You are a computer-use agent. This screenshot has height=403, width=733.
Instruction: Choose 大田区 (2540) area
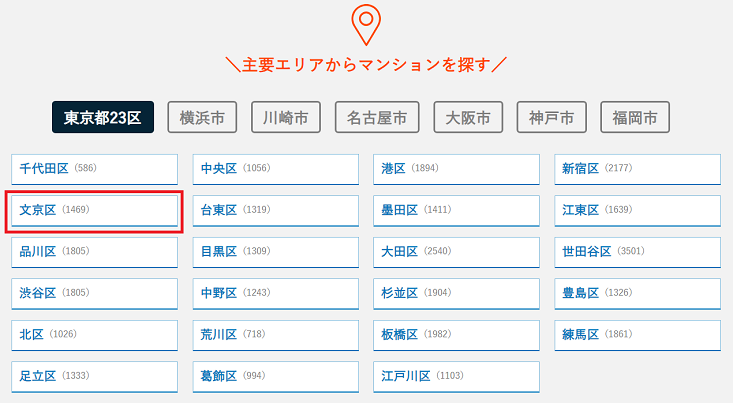tap(456, 252)
